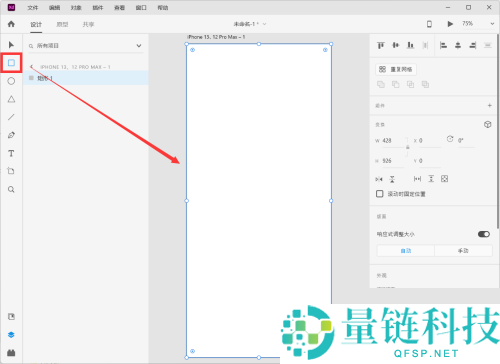Select the Polygon triangle tool

[x=11, y=99]
